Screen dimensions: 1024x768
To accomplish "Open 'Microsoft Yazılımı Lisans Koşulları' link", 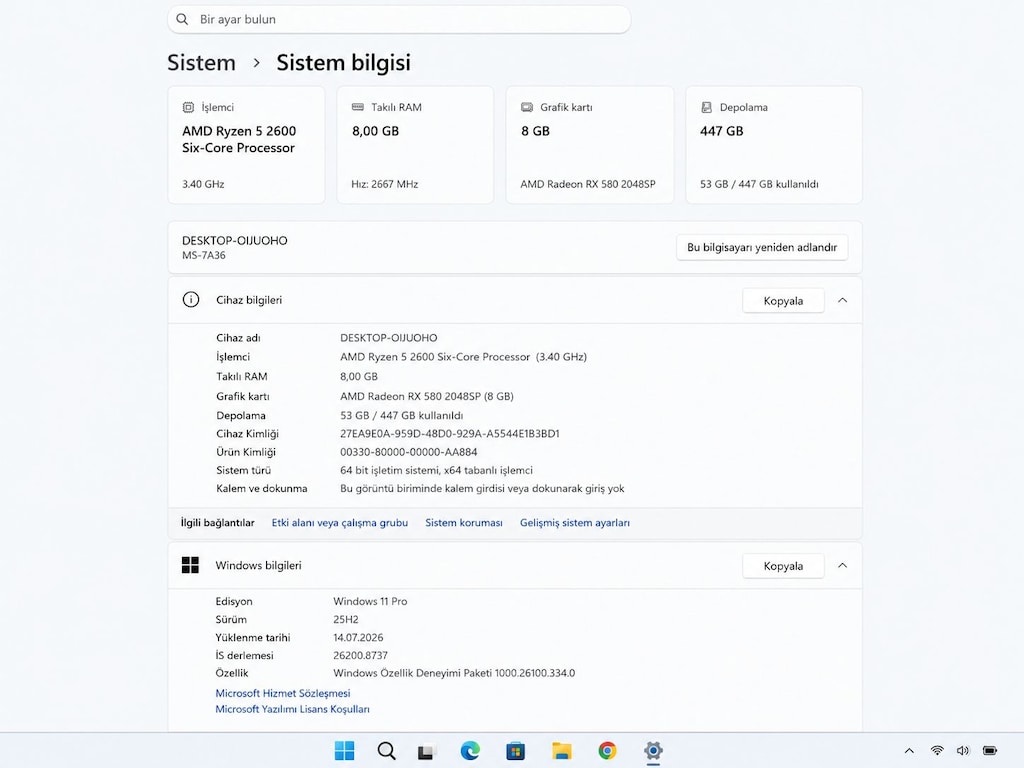I will point(293,709).
